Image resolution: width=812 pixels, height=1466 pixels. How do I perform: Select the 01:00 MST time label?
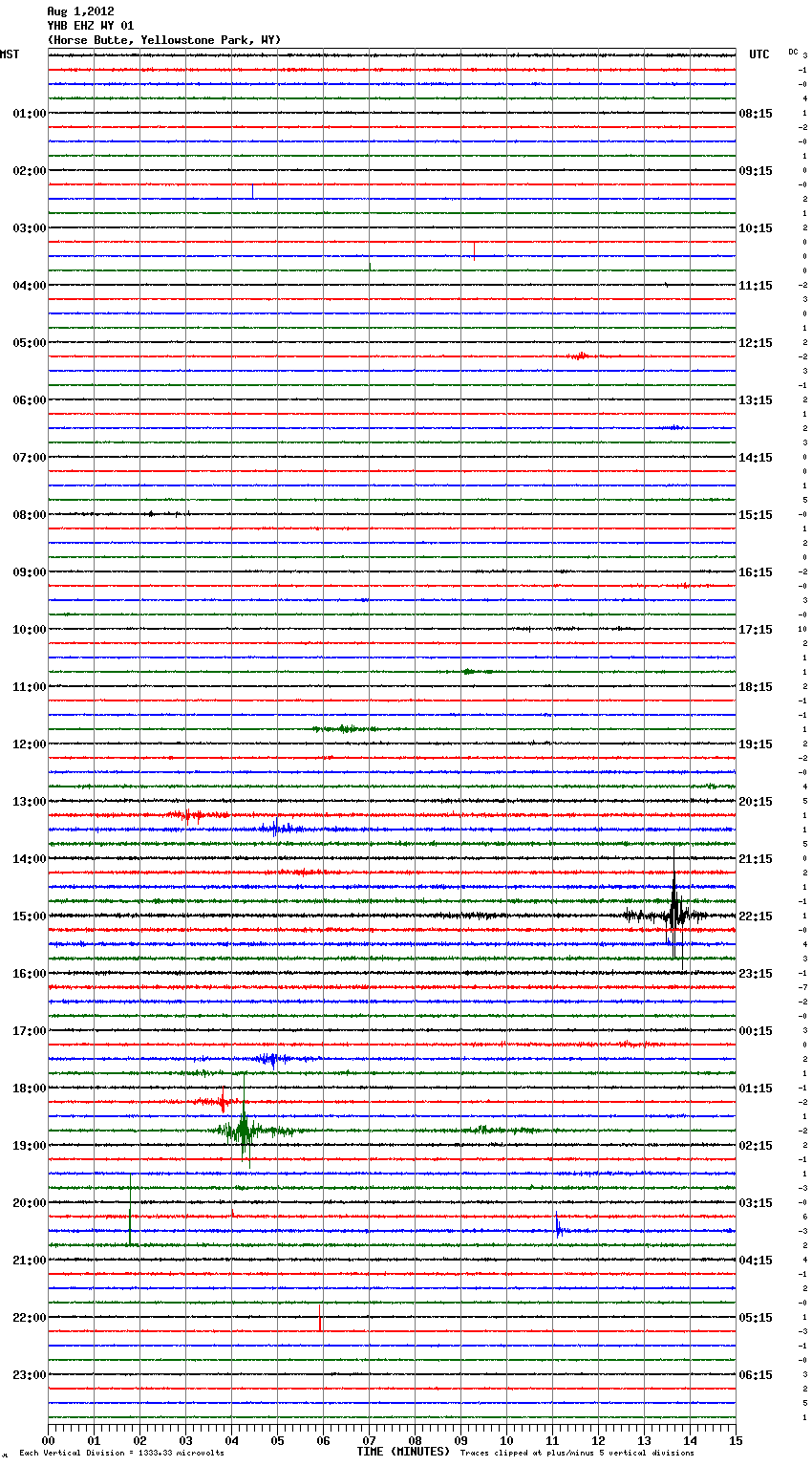(30, 114)
